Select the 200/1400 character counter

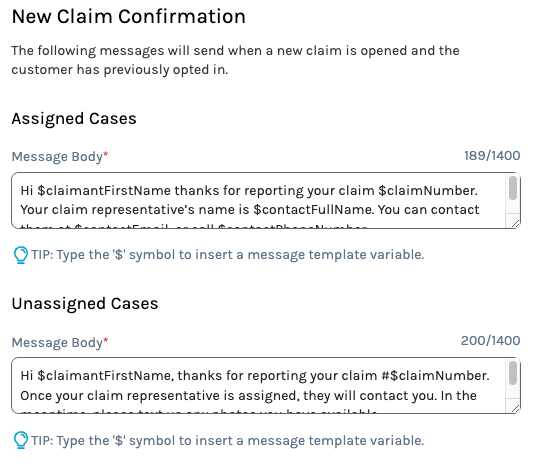point(490,340)
